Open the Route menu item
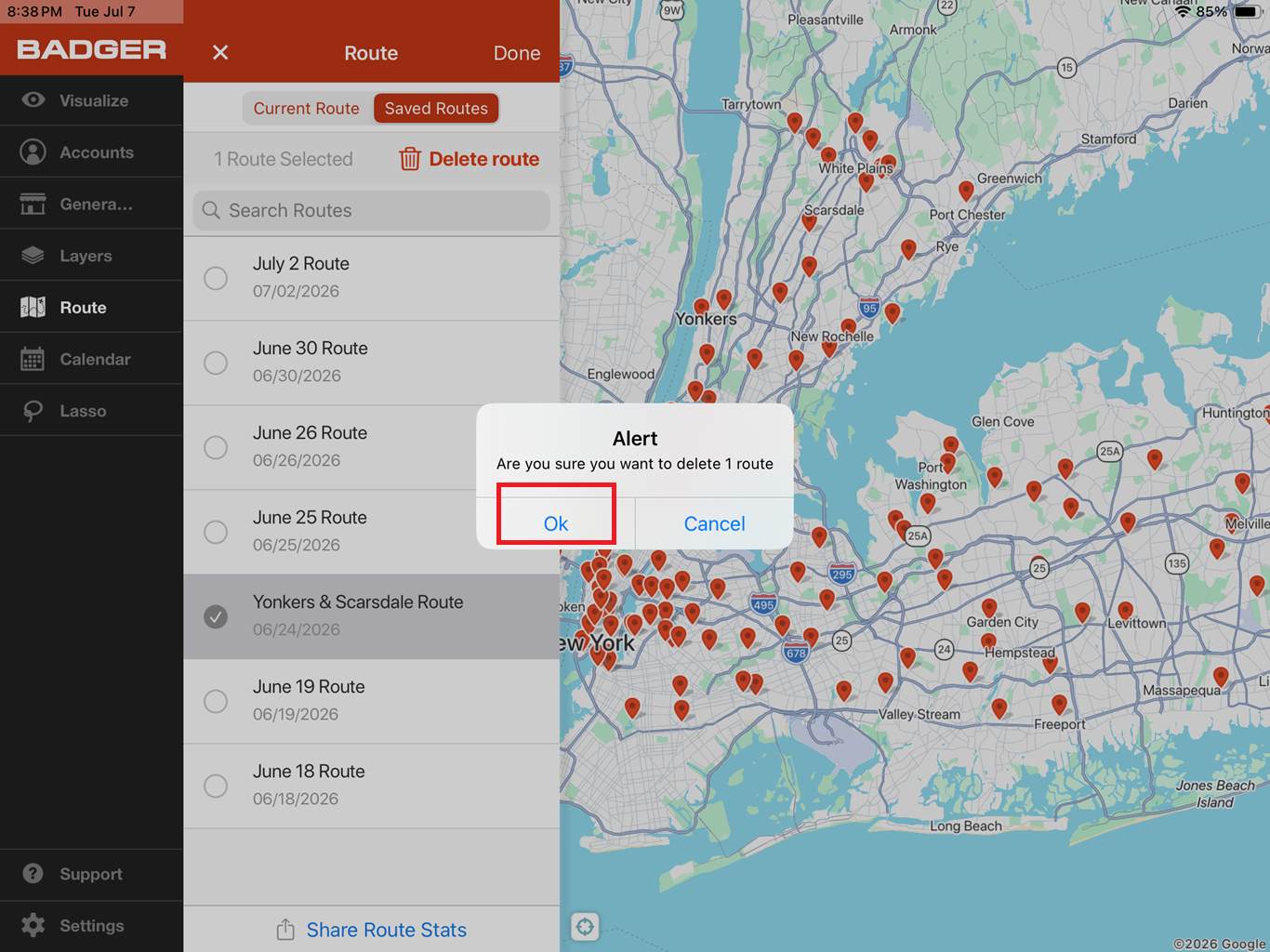Viewport: 1270px width, 952px height. click(x=91, y=307)
